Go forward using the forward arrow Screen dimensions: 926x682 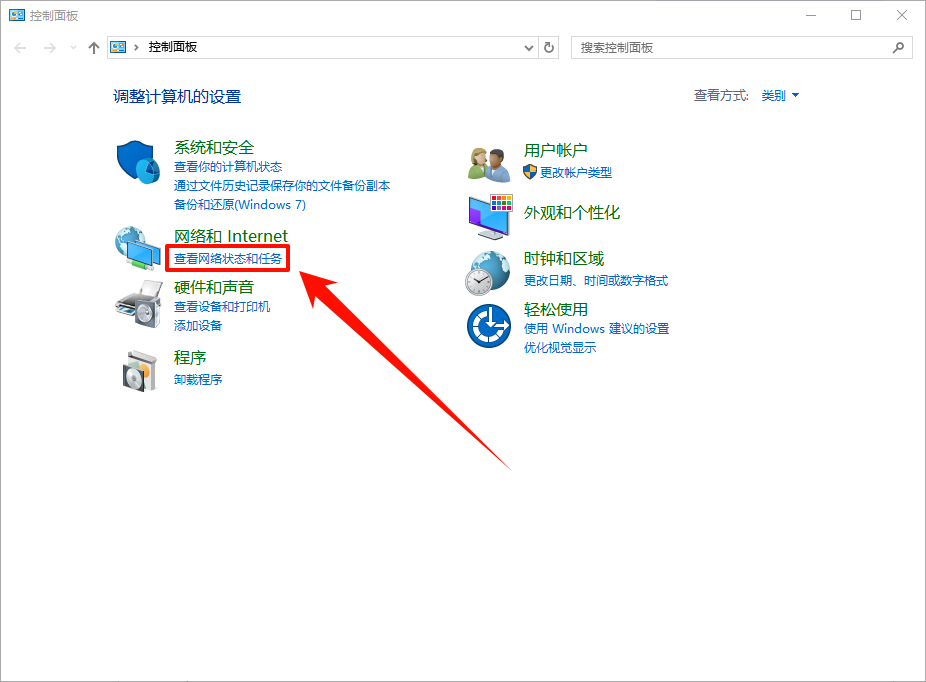coord(50,48)
